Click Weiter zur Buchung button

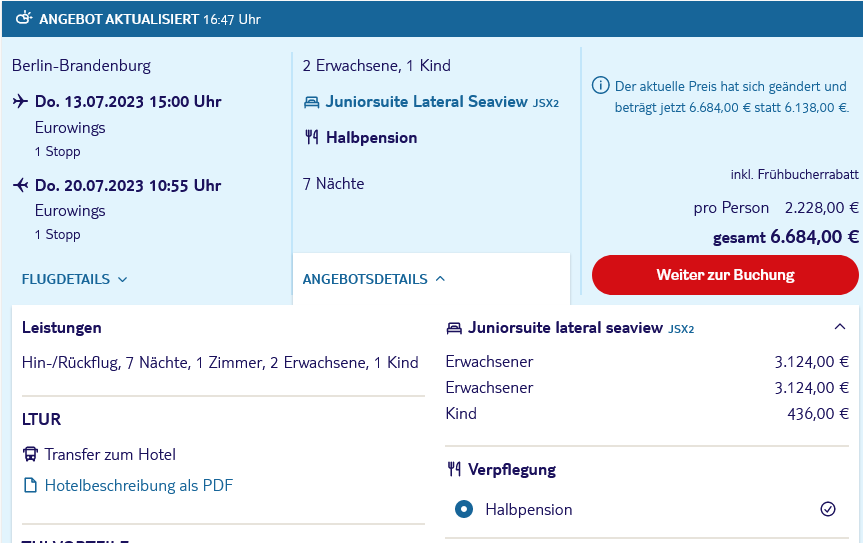point(725,275)
